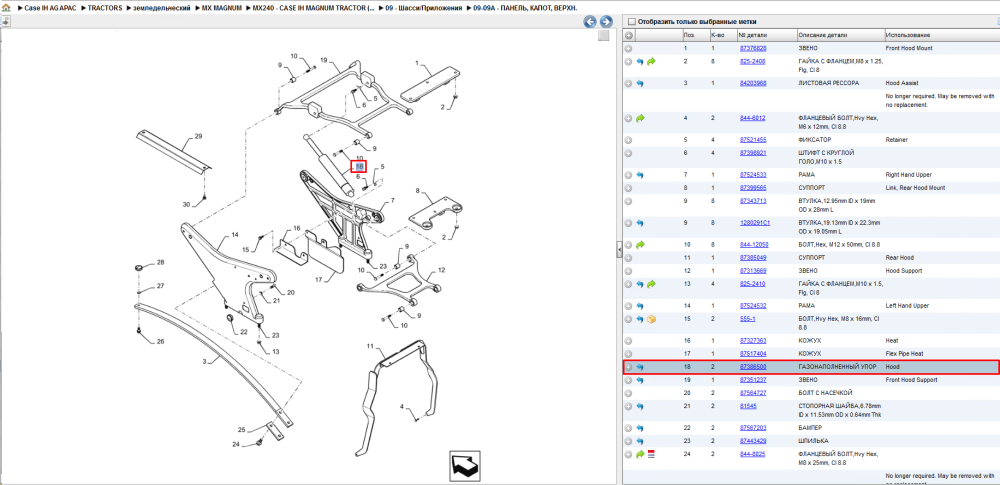
Task: Go to the home page icon
Action: [x=6, y=8]
